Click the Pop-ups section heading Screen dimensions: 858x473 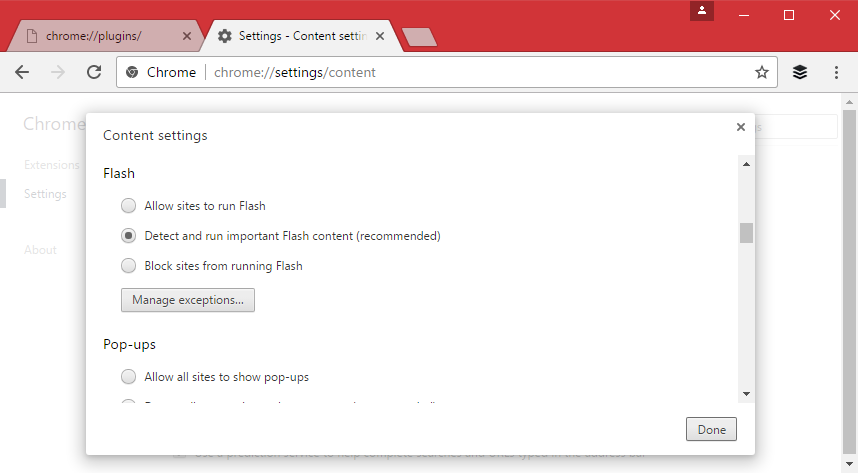click(x=129, y=345)
